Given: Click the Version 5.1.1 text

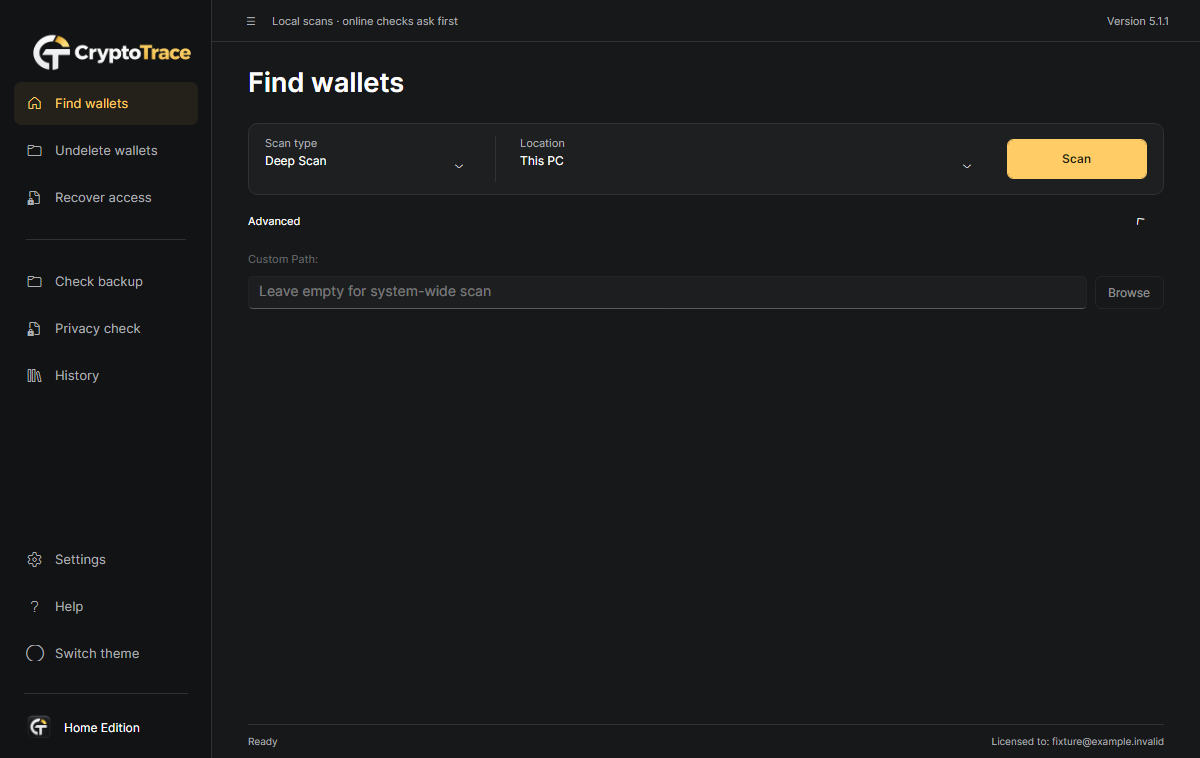Looking at the screenshot, I should [1138, 21].
